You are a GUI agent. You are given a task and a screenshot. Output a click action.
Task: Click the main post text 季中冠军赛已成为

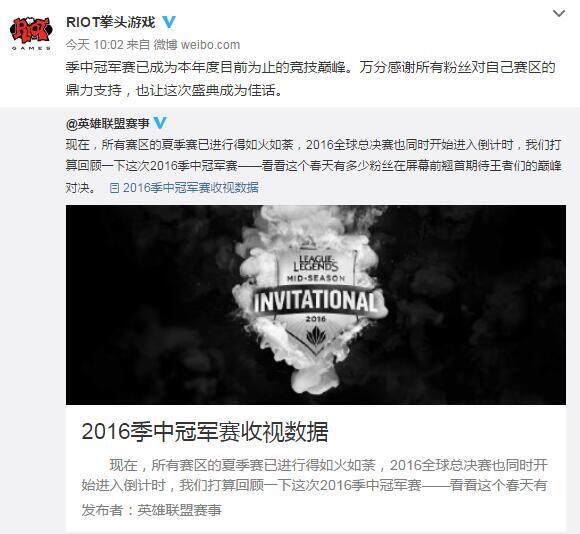click(311, 78)
